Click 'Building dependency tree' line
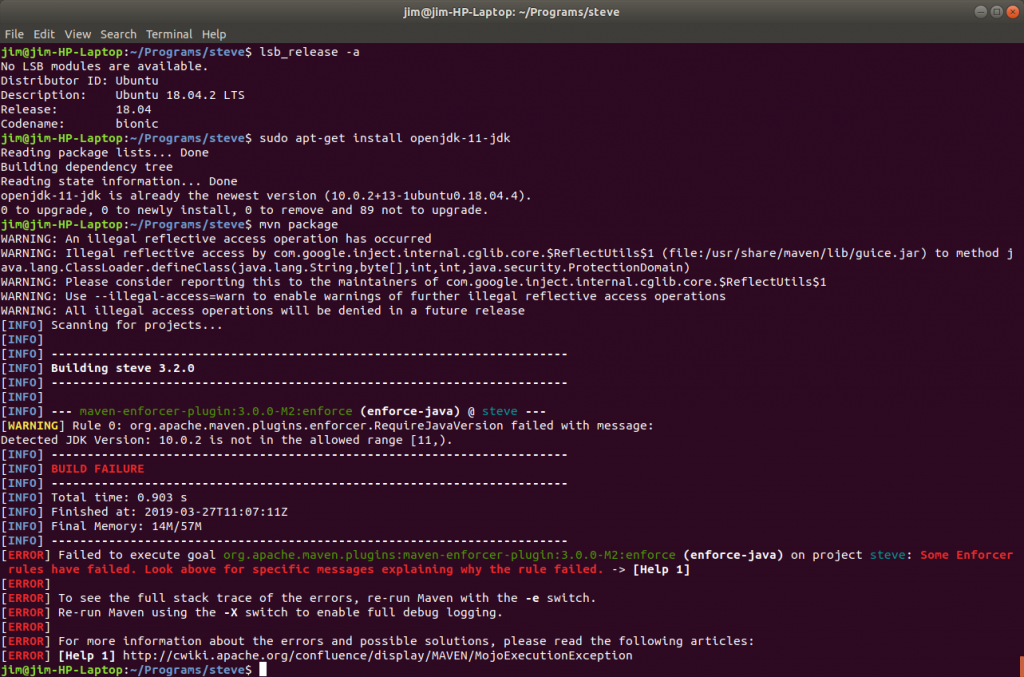The width and height of the screenshot is (1024, 677). click(87, 167)
